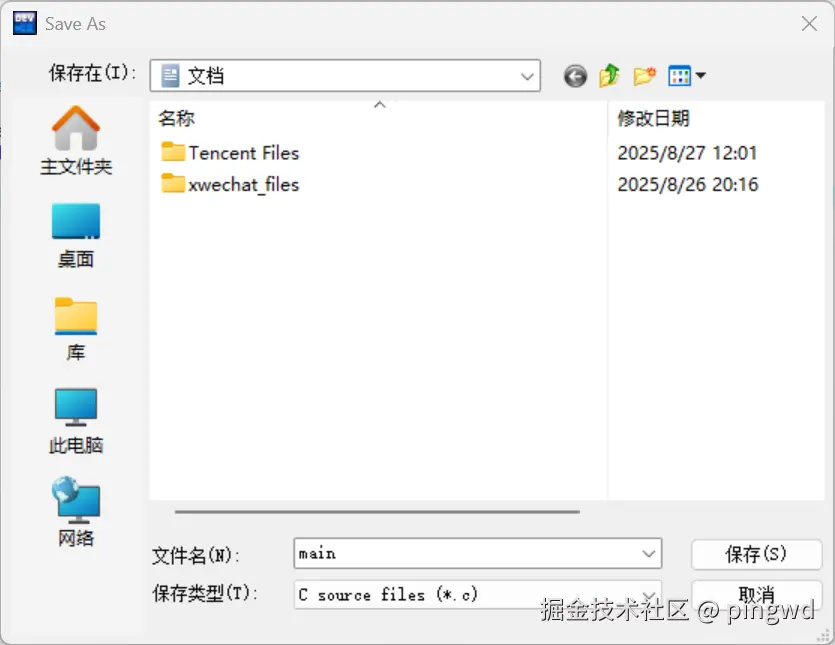Screen dimensions: 835x645
Task: Open 库 from the sidebar
Action: pos(76,329)
